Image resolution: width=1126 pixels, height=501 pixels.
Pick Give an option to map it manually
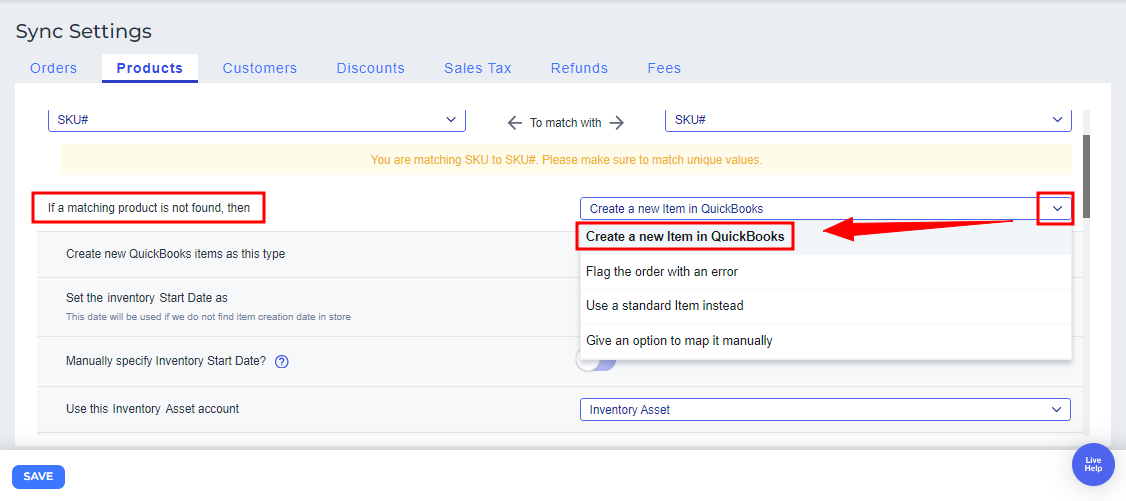[x=826, y=341]
